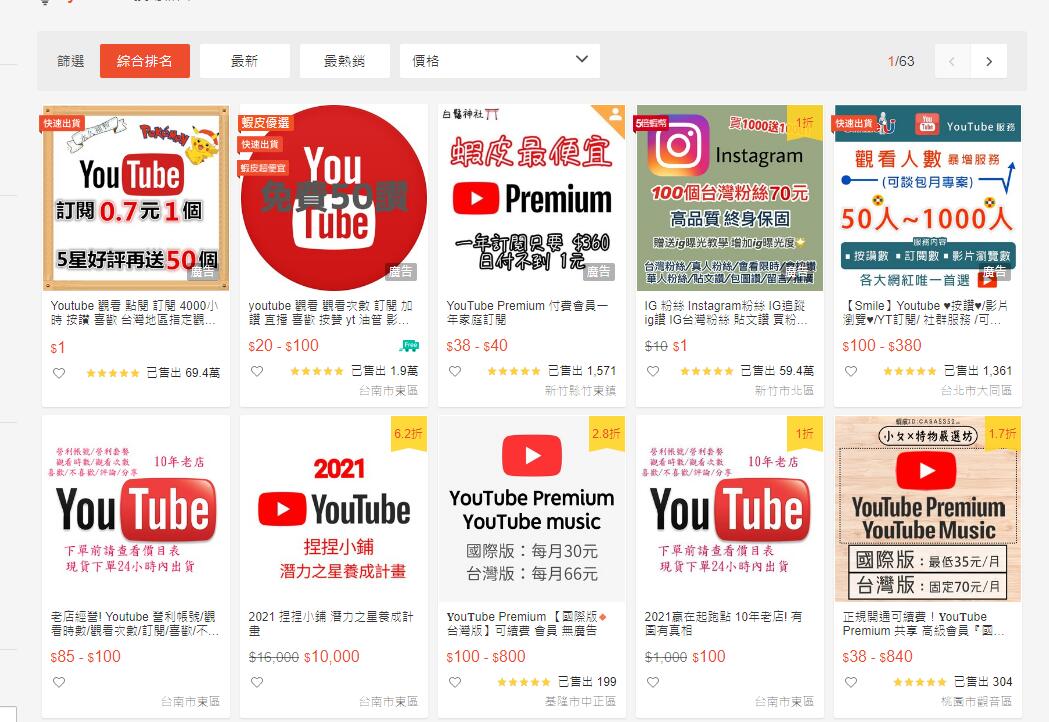Click sold count "已售出 59.4萬"
Screen dimensions: 1049x722
pos(777,371)
